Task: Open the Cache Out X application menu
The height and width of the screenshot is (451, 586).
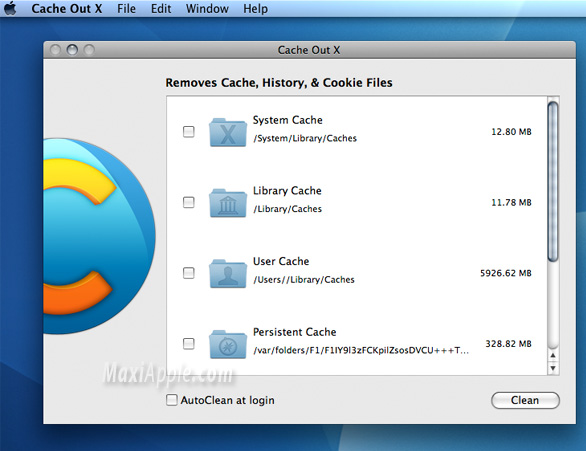Action: click(x=67, y=8)
